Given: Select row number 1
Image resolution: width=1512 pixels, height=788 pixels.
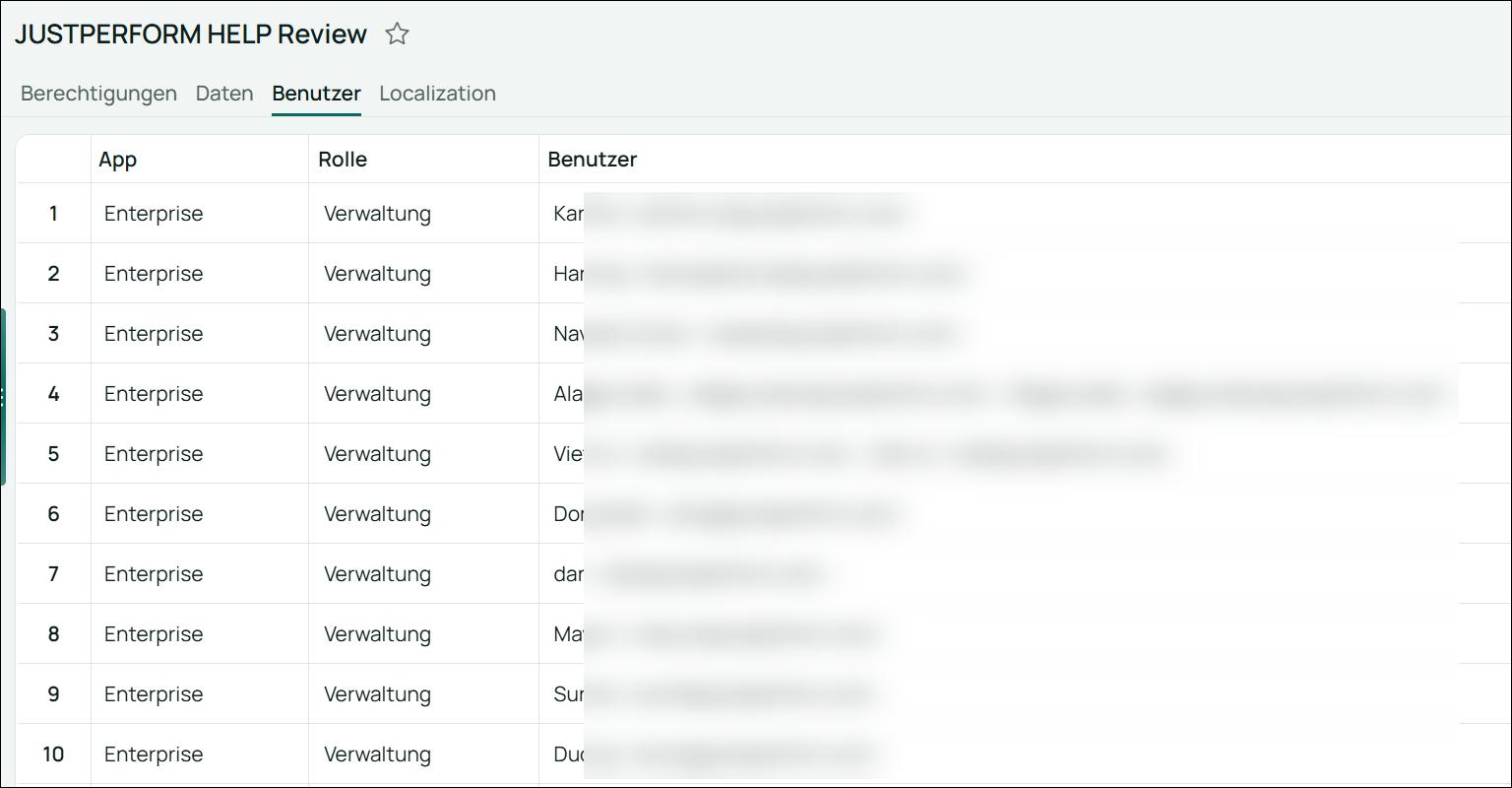Looking at the screenshot, I should [x=53, y=213].
